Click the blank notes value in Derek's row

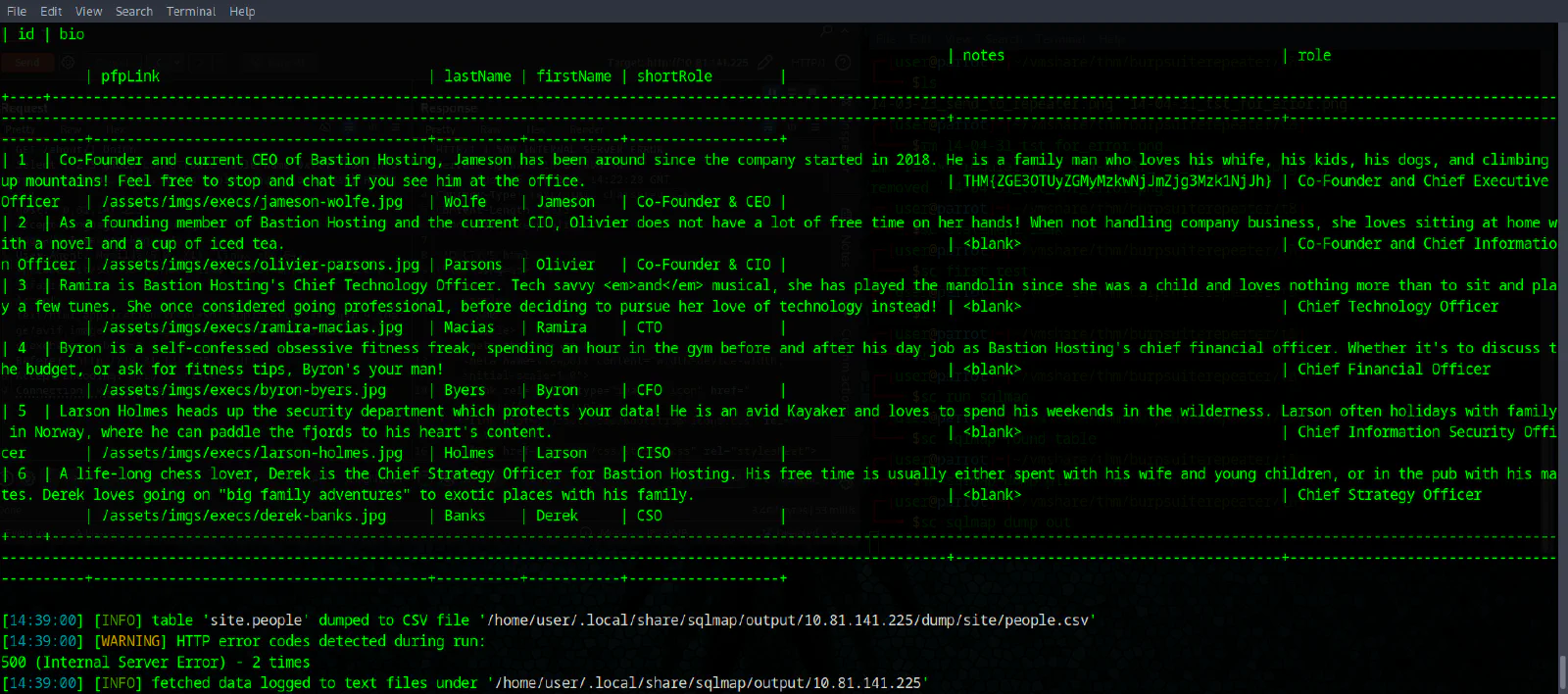[992, 495]
